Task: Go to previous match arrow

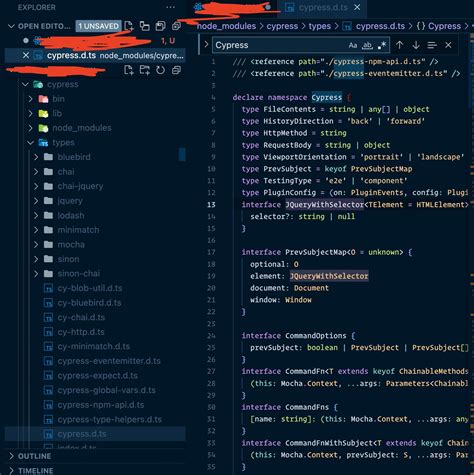Action: [x=399, y=45]
